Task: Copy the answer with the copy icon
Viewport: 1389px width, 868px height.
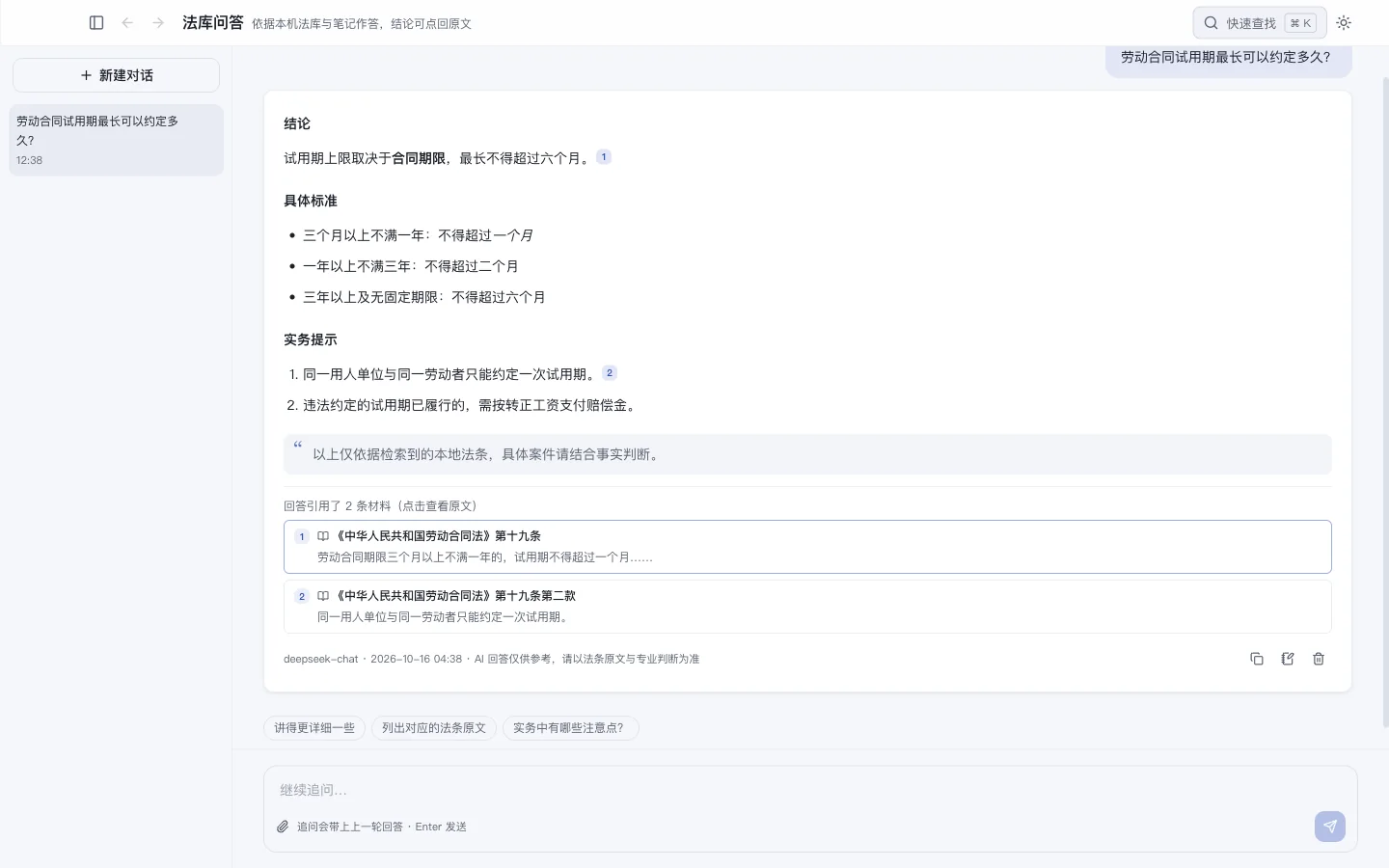Action: [1257, 659]
